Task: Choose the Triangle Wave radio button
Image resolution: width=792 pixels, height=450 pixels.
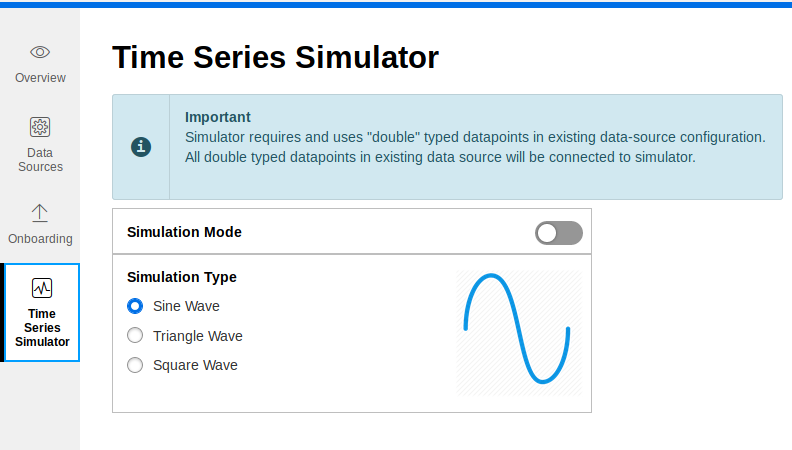Action: pyautogui.click(x=135, y=335)
